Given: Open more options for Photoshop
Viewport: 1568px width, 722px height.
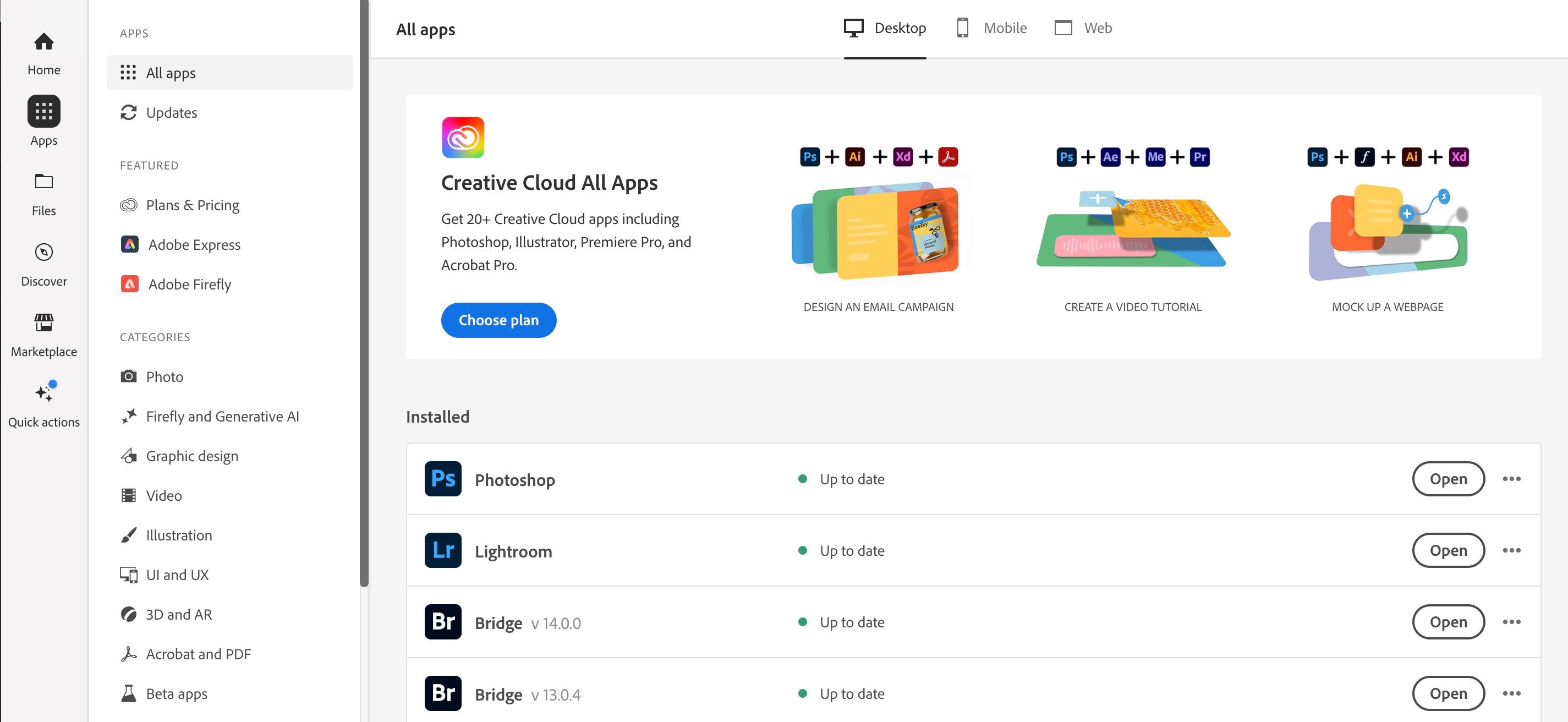Looking at the screenshot, I should [1511, 479].
